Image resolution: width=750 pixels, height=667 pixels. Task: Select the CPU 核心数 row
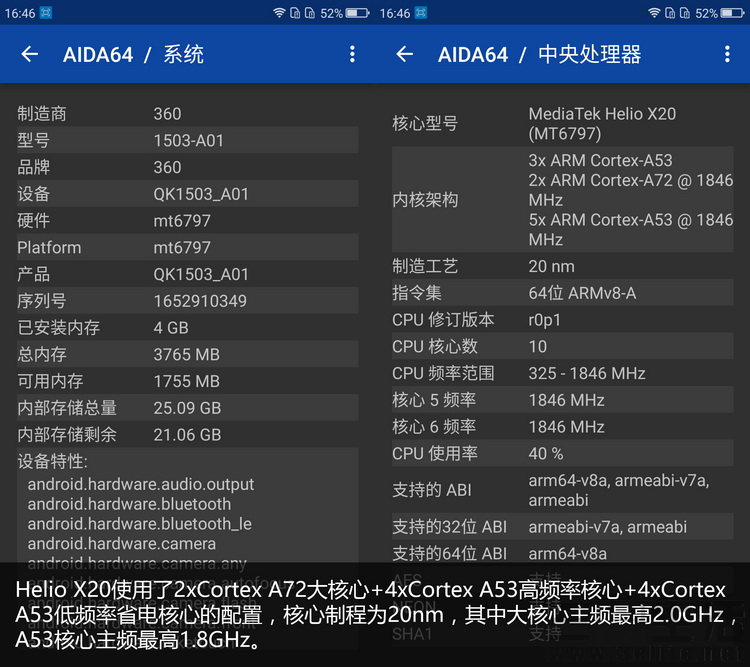pyautogui.click(x=562, y=347)
